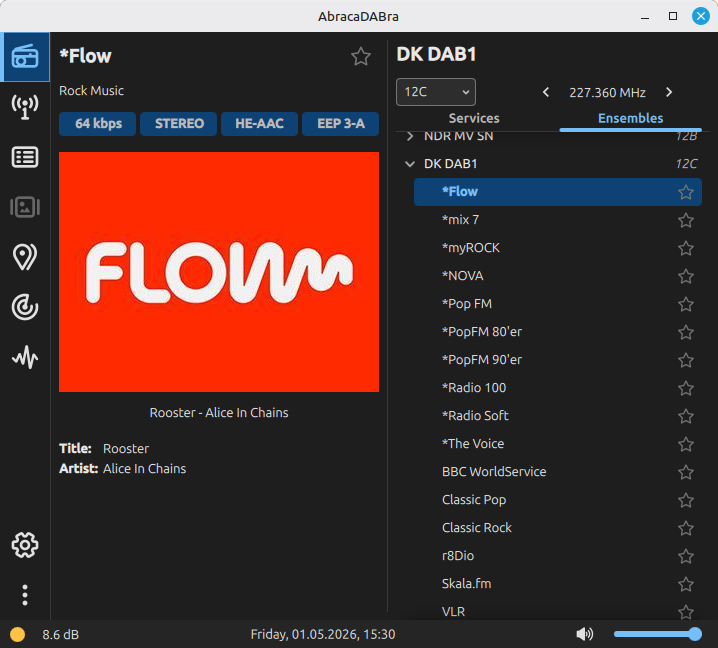The width and height of the screenshot is (718, 648).
Task: Select *Radio Soft service
Action: pos(558,416)
